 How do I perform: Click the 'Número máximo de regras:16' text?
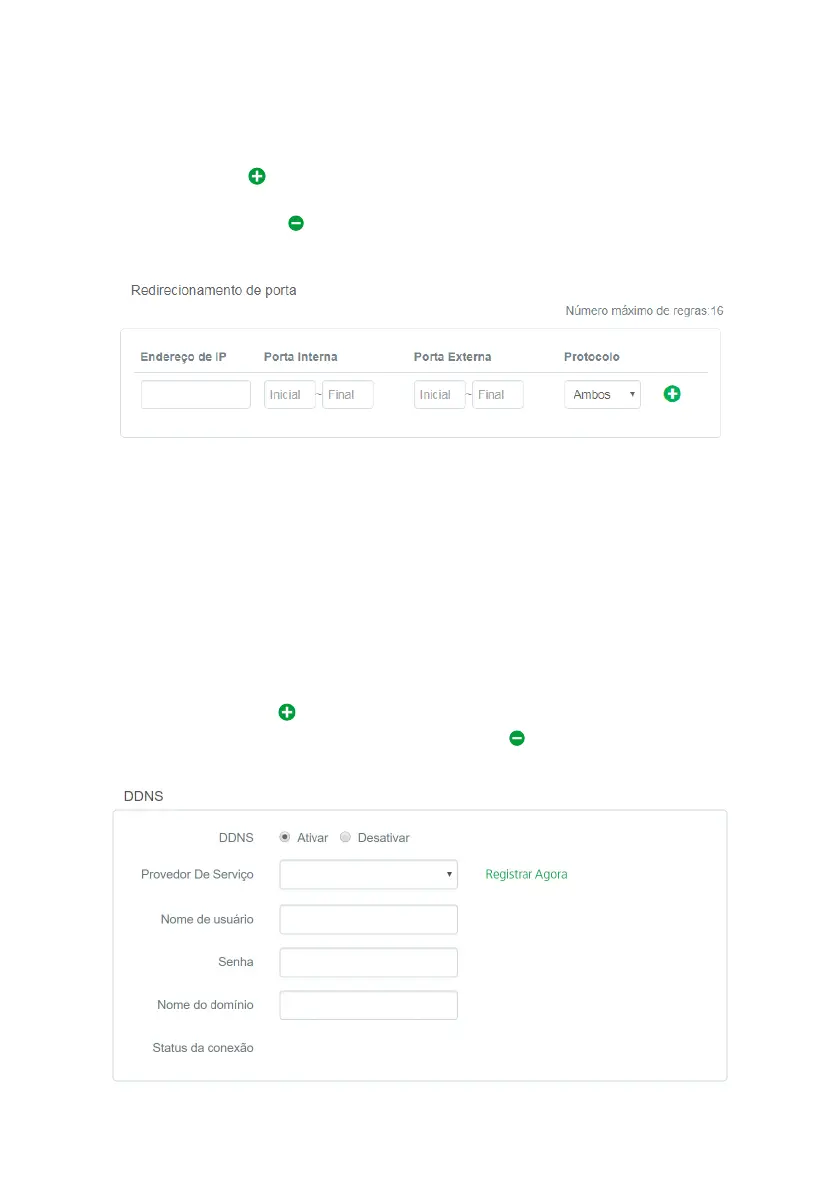(x=644, y=311)
